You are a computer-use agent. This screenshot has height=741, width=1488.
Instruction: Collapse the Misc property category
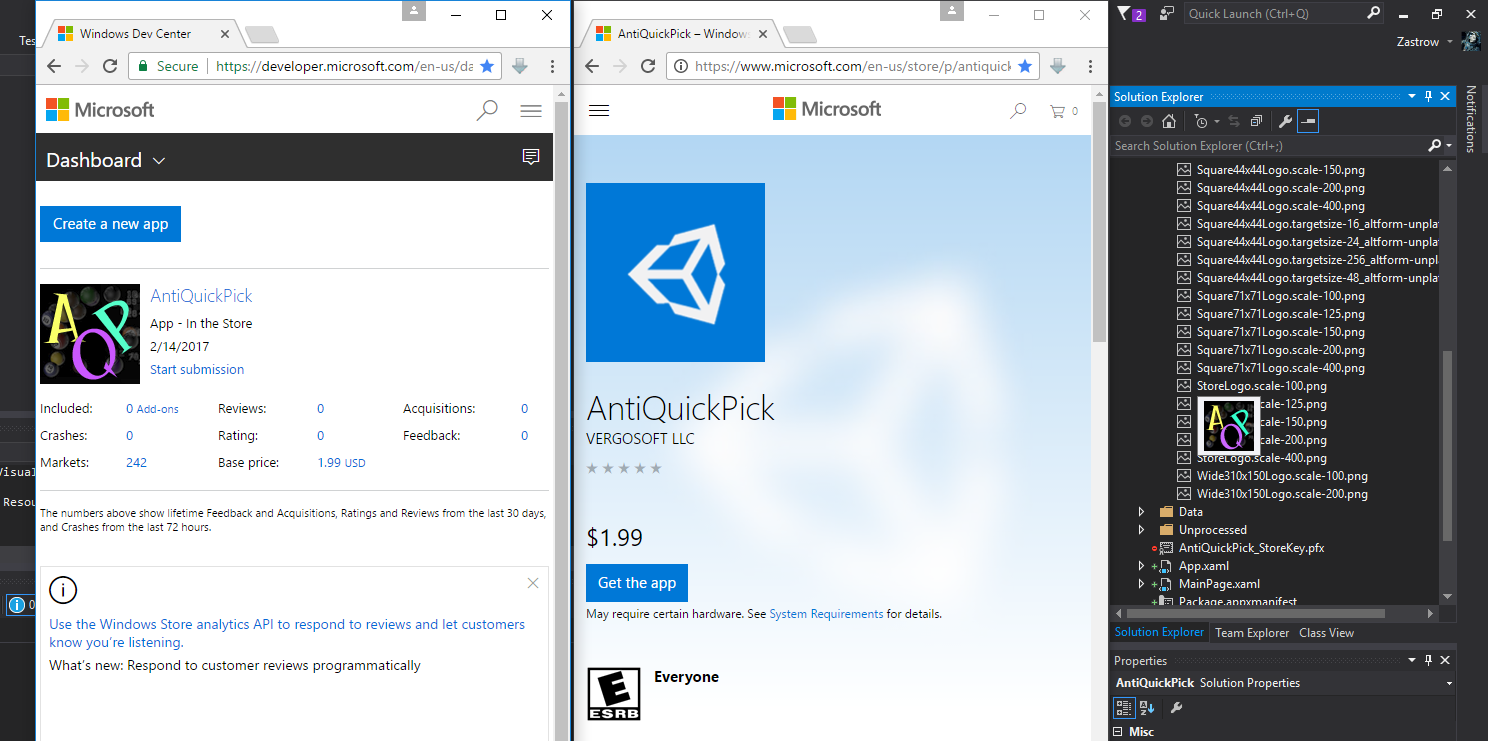click(x=1119, y=732)
